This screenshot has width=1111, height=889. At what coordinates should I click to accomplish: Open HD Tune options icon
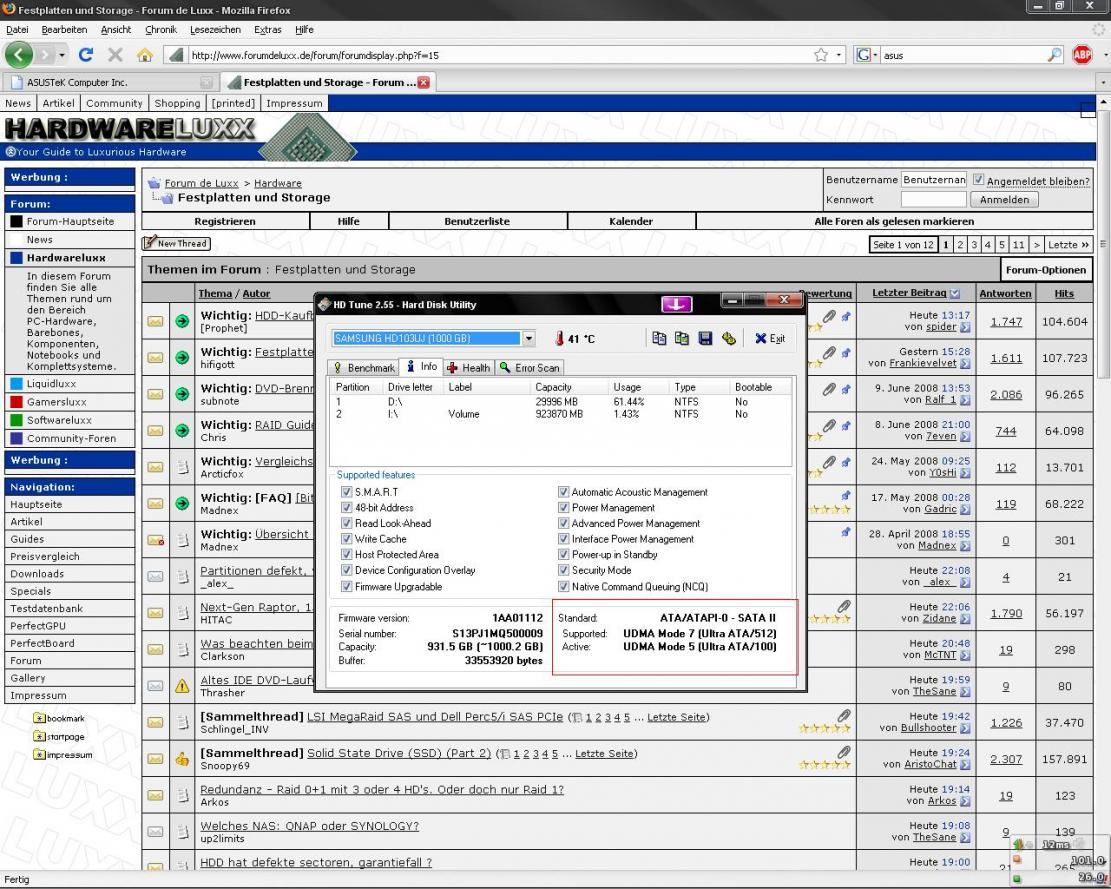728,339
